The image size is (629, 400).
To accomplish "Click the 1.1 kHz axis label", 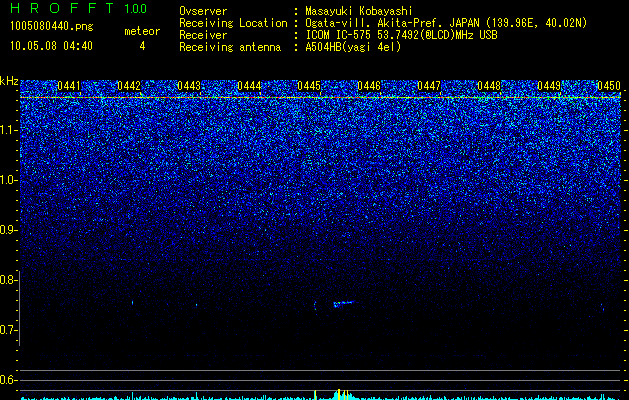I will (9, 130).
